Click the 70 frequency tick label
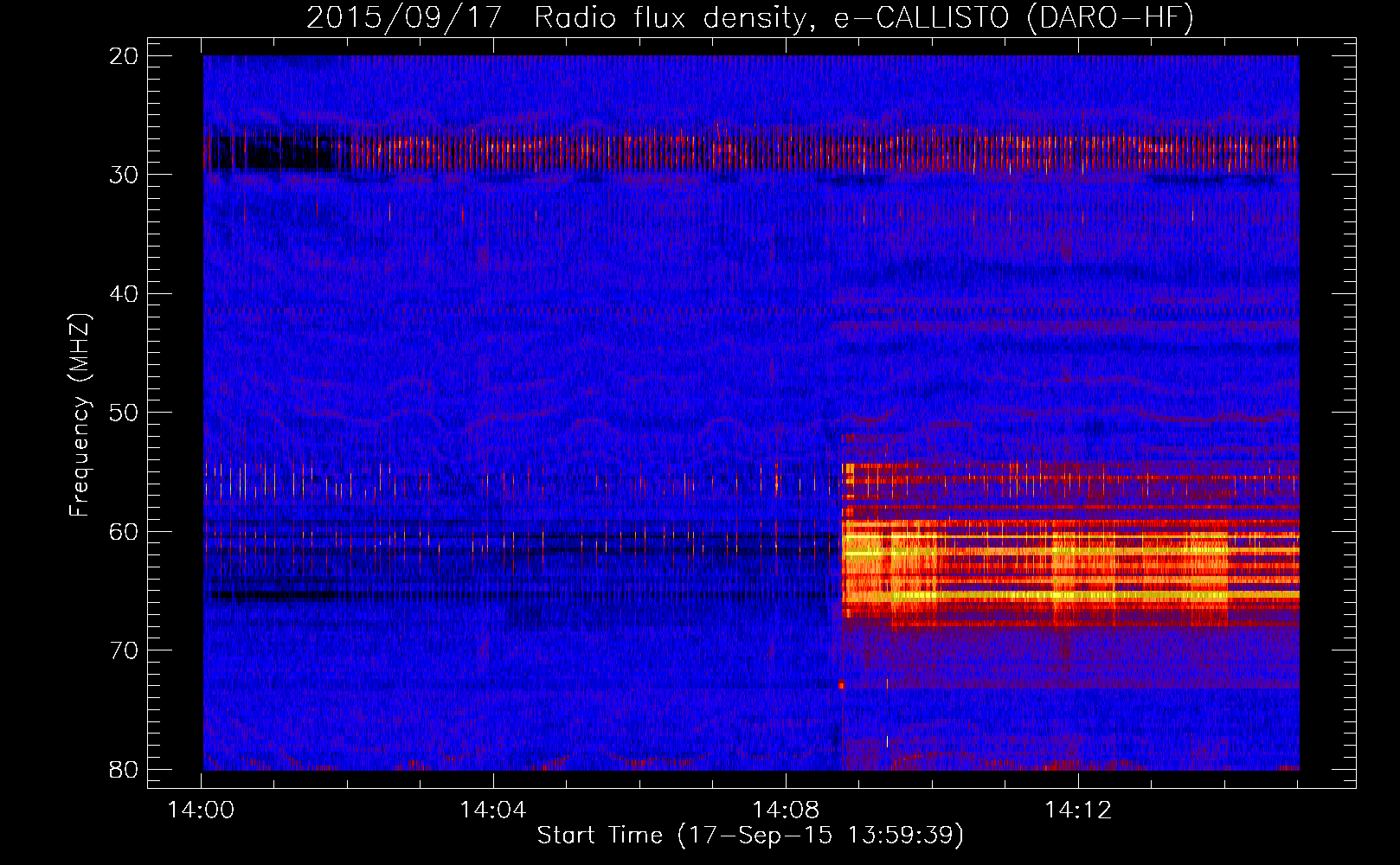 125,650
